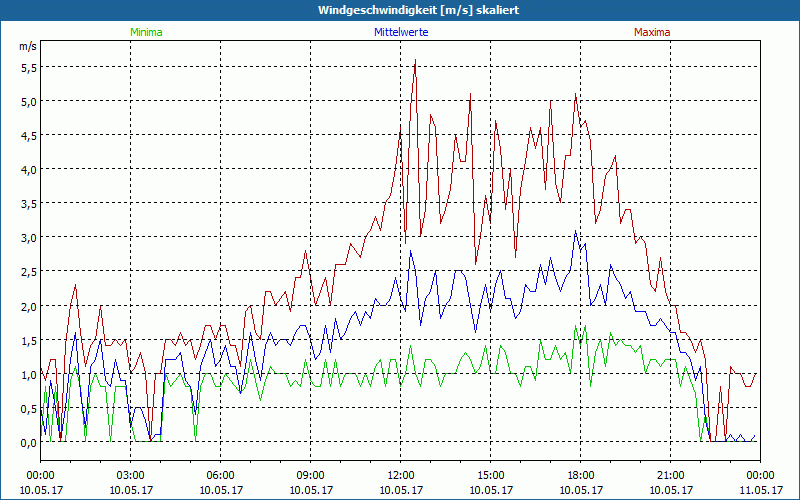Click the '3,5' y-axis value

point(29,205)
